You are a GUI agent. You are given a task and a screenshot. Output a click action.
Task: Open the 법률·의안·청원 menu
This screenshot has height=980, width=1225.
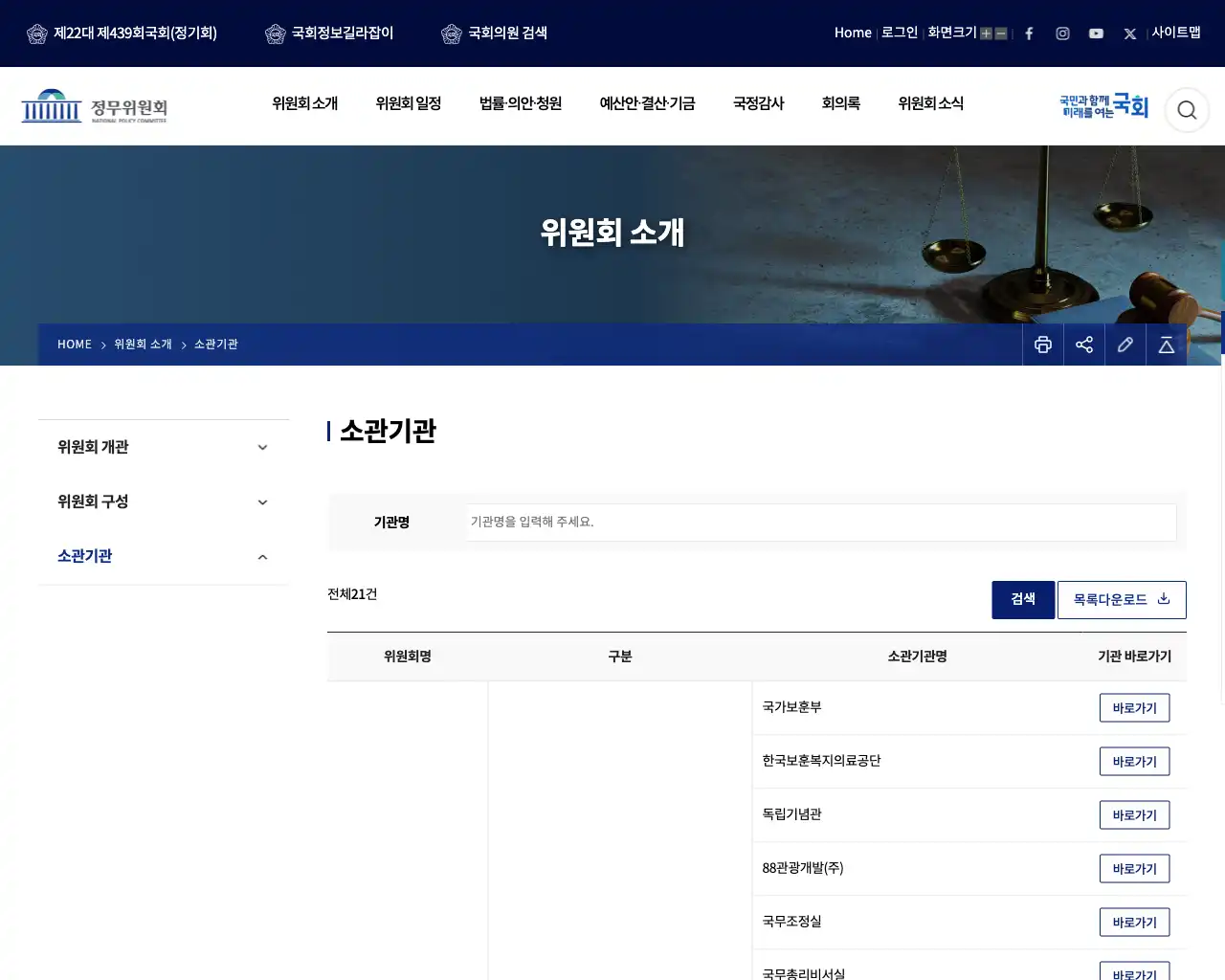click(x=521, y=103)
